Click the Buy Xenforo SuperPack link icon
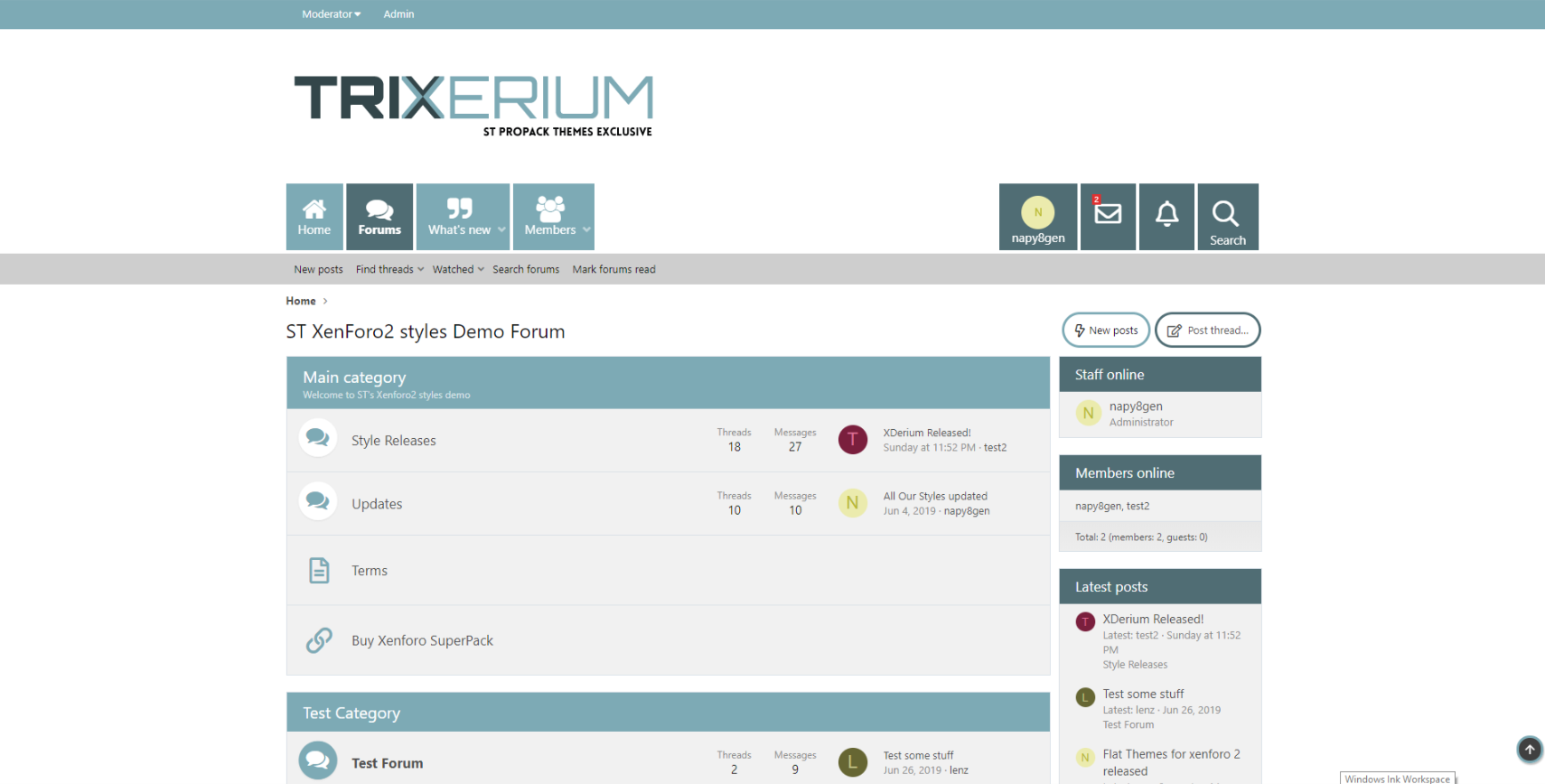1545x784 pixels. point(319,639)
